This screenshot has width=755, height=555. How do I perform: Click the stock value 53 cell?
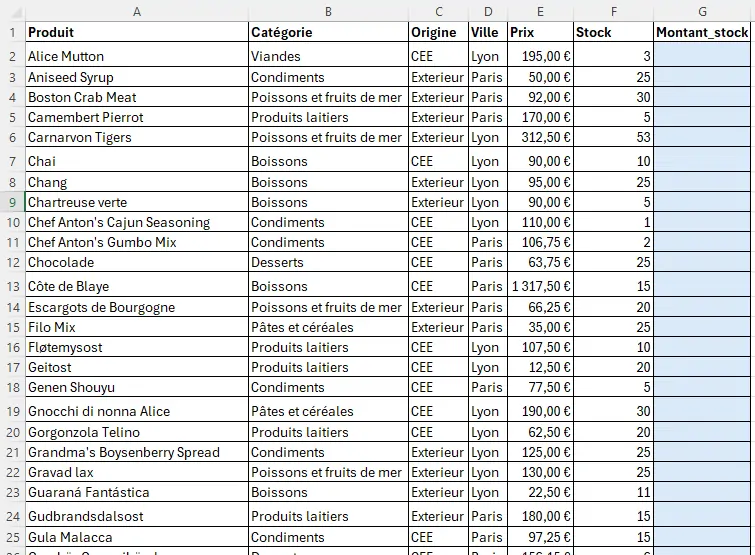613,137
